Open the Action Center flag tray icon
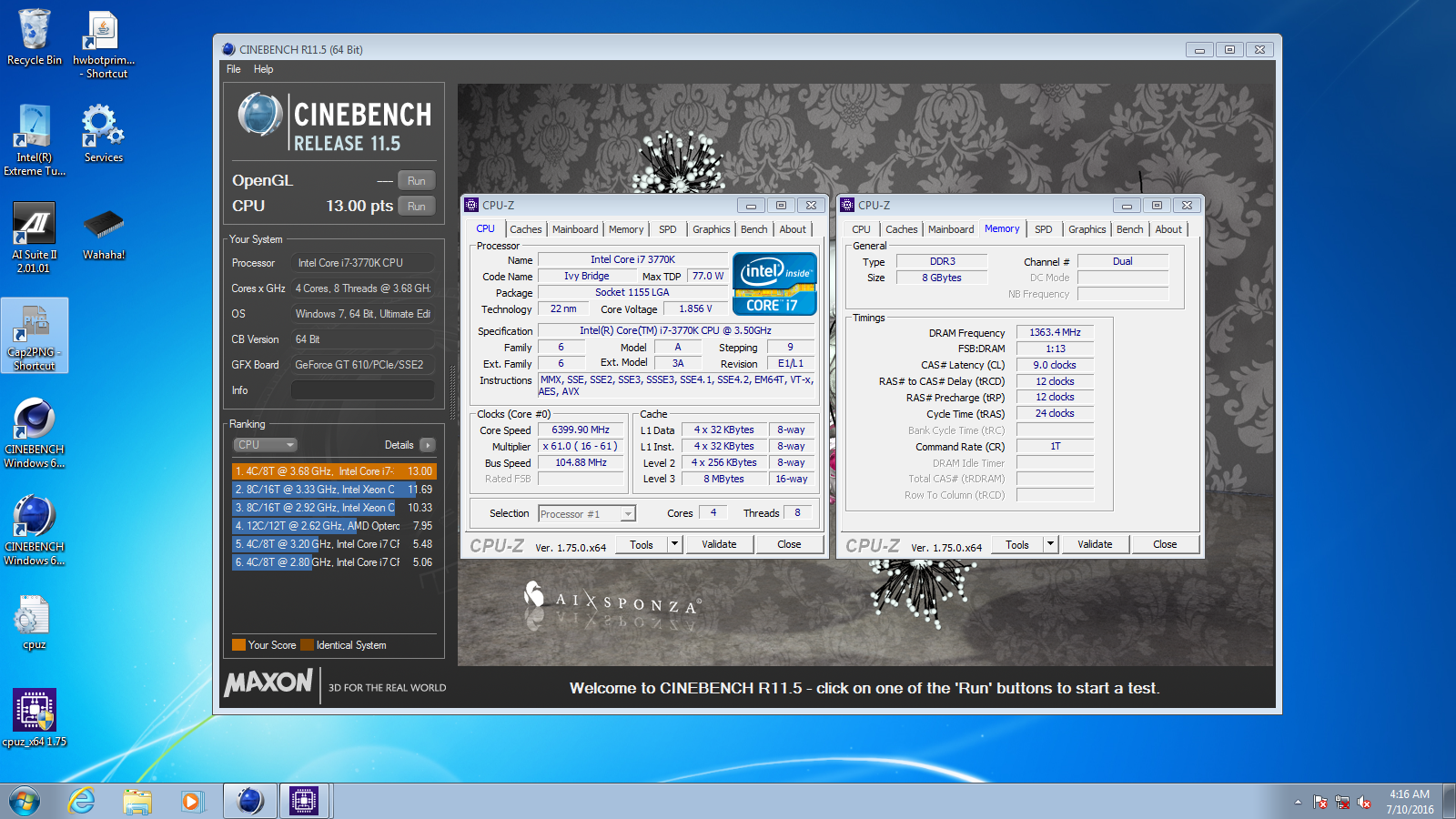Screen dimensions: 1456x819 1320,802
